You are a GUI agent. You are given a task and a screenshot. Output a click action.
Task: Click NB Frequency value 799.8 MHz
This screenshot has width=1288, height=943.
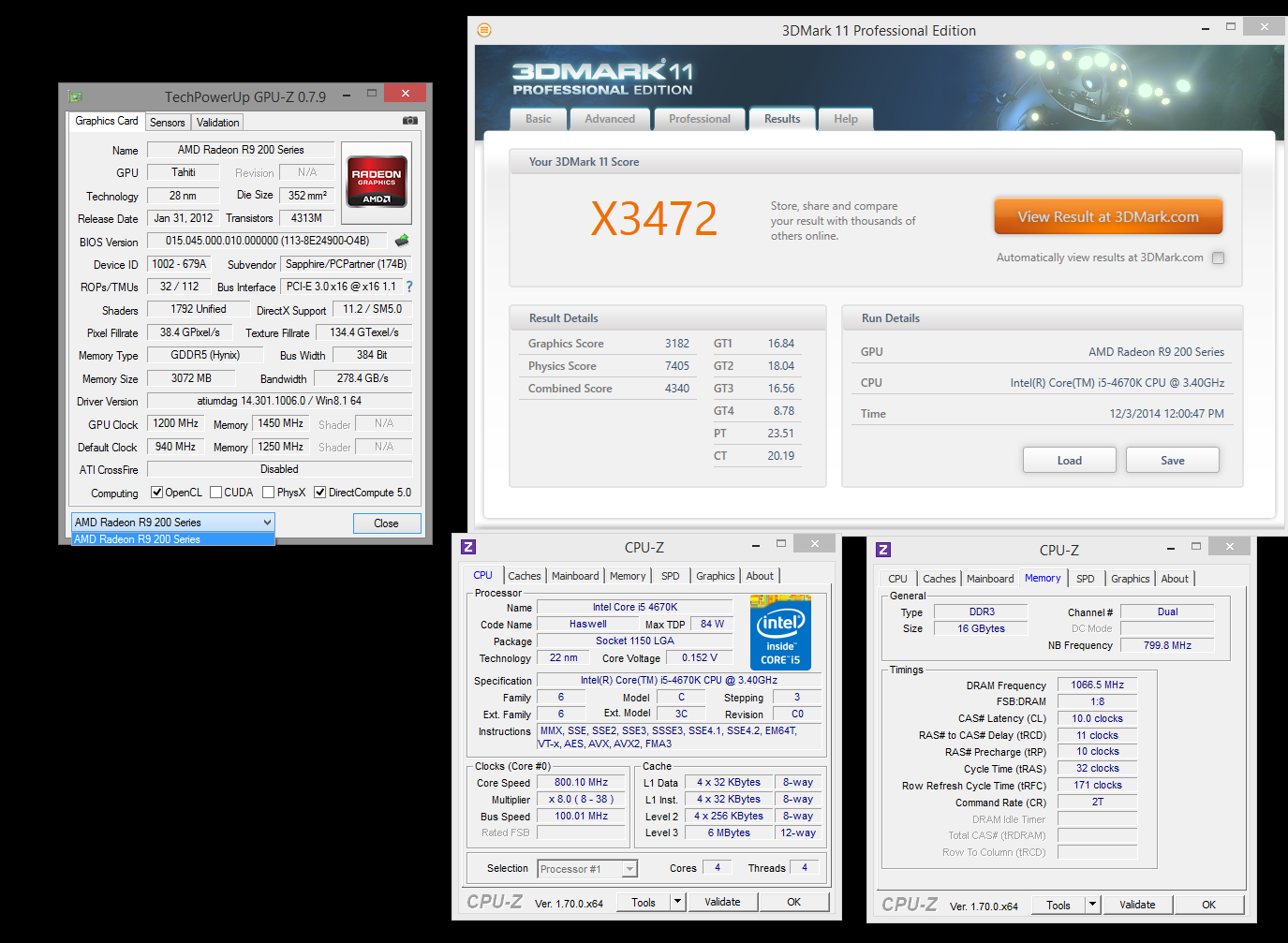[1167, 645]
